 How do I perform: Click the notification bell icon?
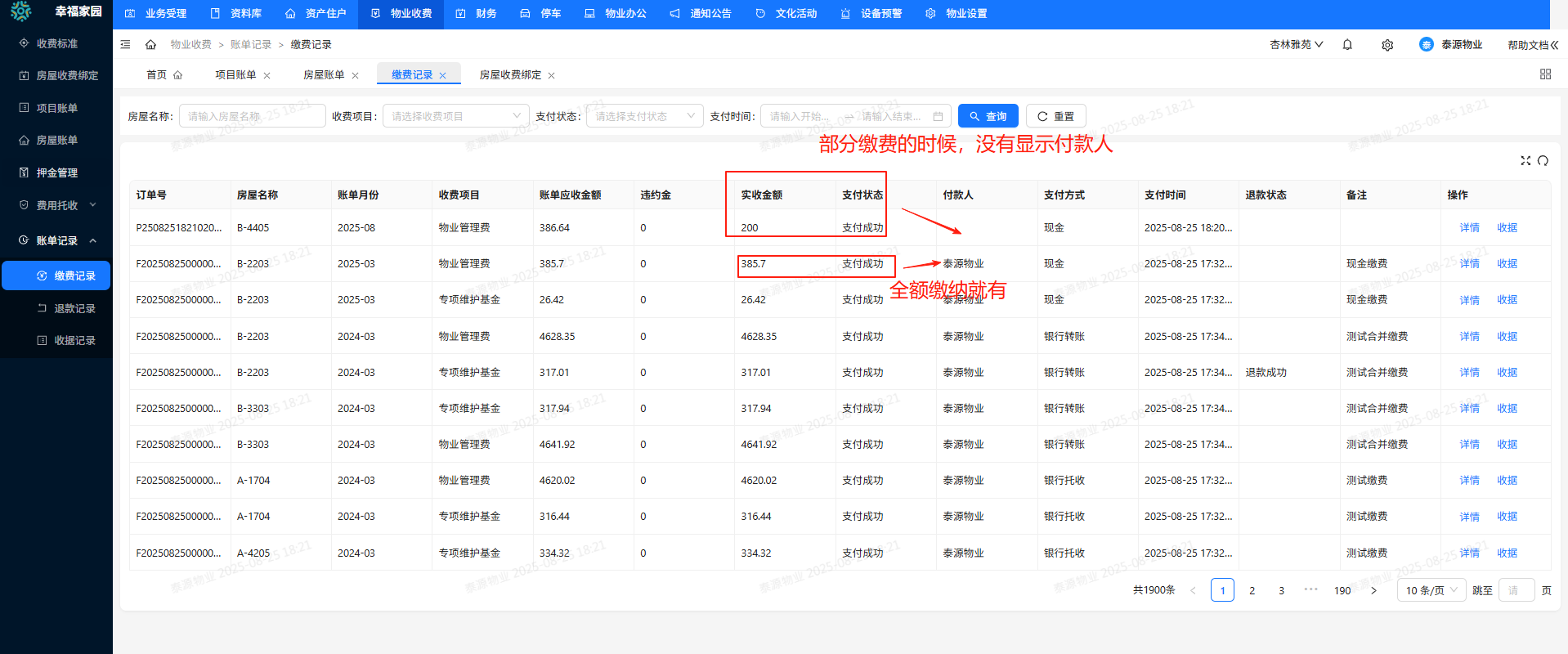tap(1347, 45)
